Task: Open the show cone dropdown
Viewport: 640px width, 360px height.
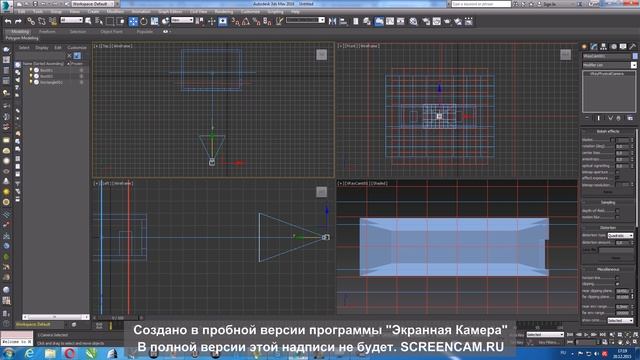Action: pos(620,321)
